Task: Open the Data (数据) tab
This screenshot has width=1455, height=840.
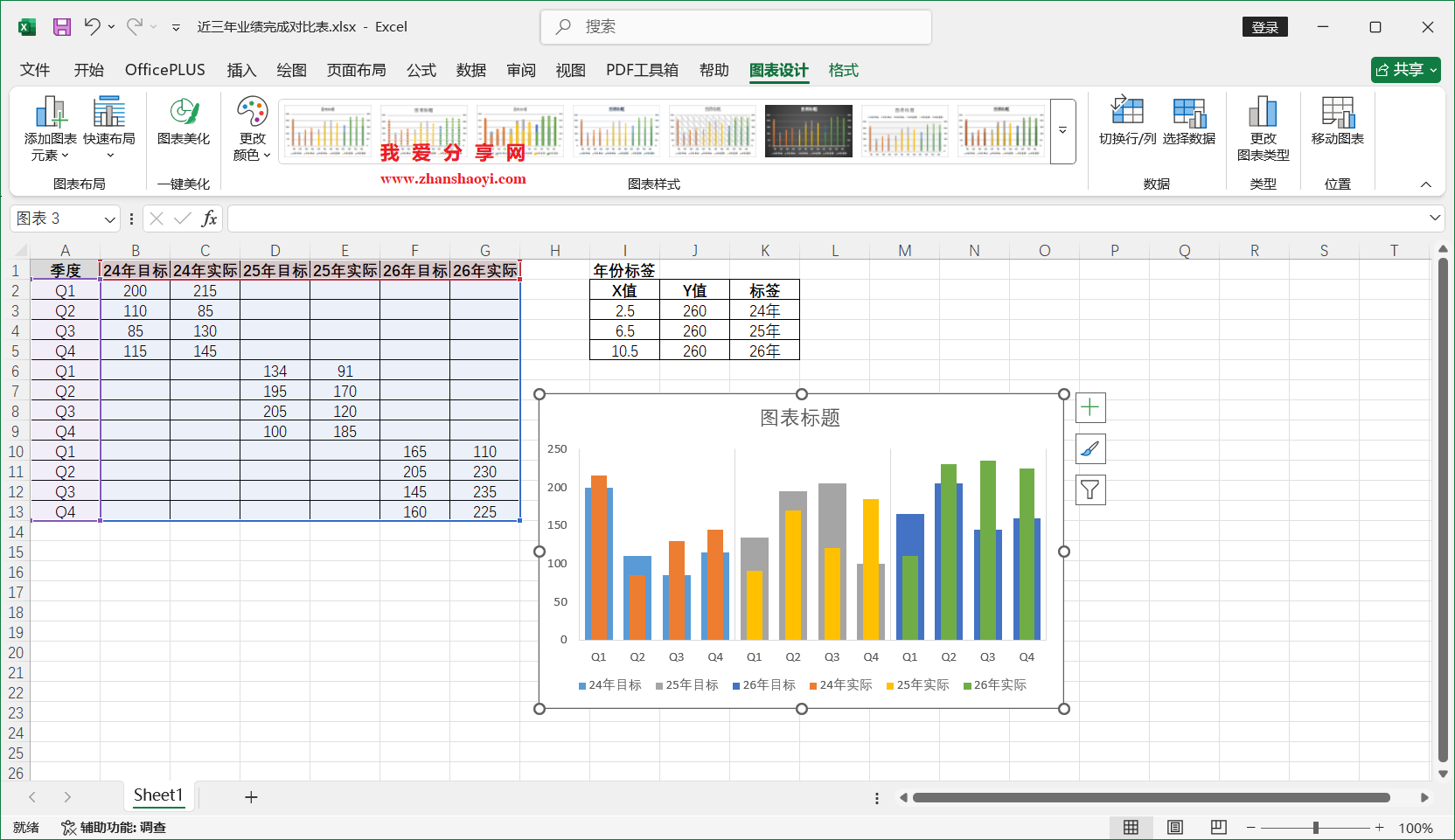Action: [470, 70]
